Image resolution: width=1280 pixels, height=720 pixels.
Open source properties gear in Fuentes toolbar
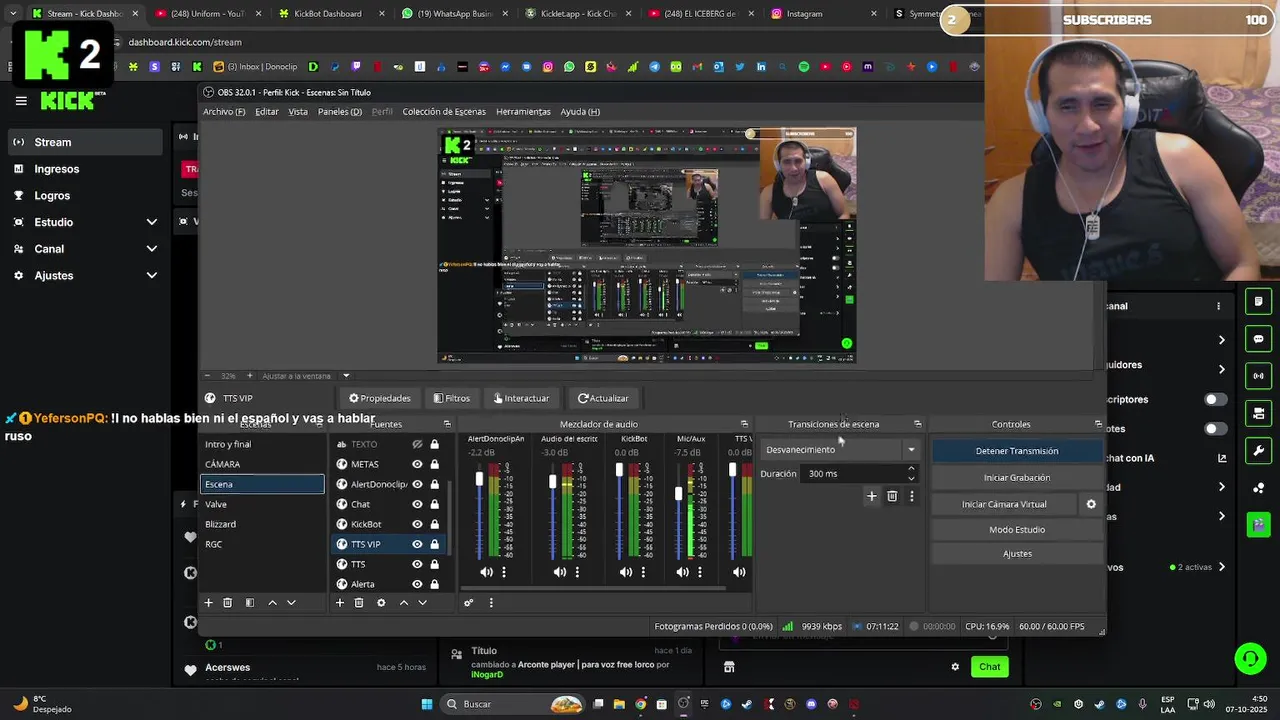381,603
